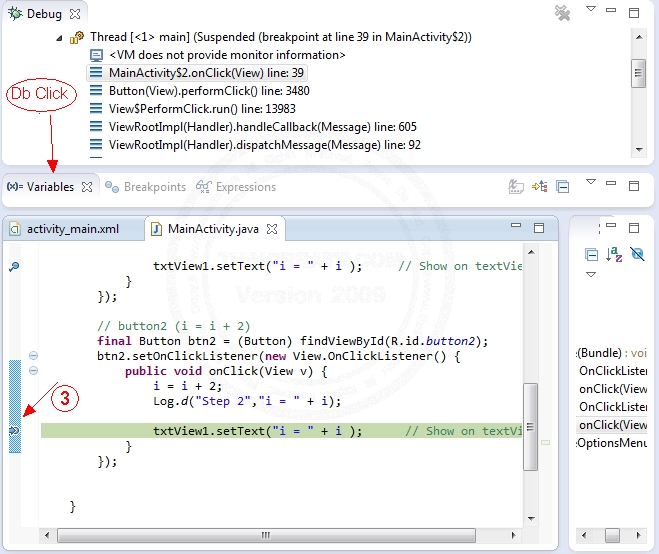Open the Outline panel view menu arrow
659x554 pixels.
coord(591,274)
